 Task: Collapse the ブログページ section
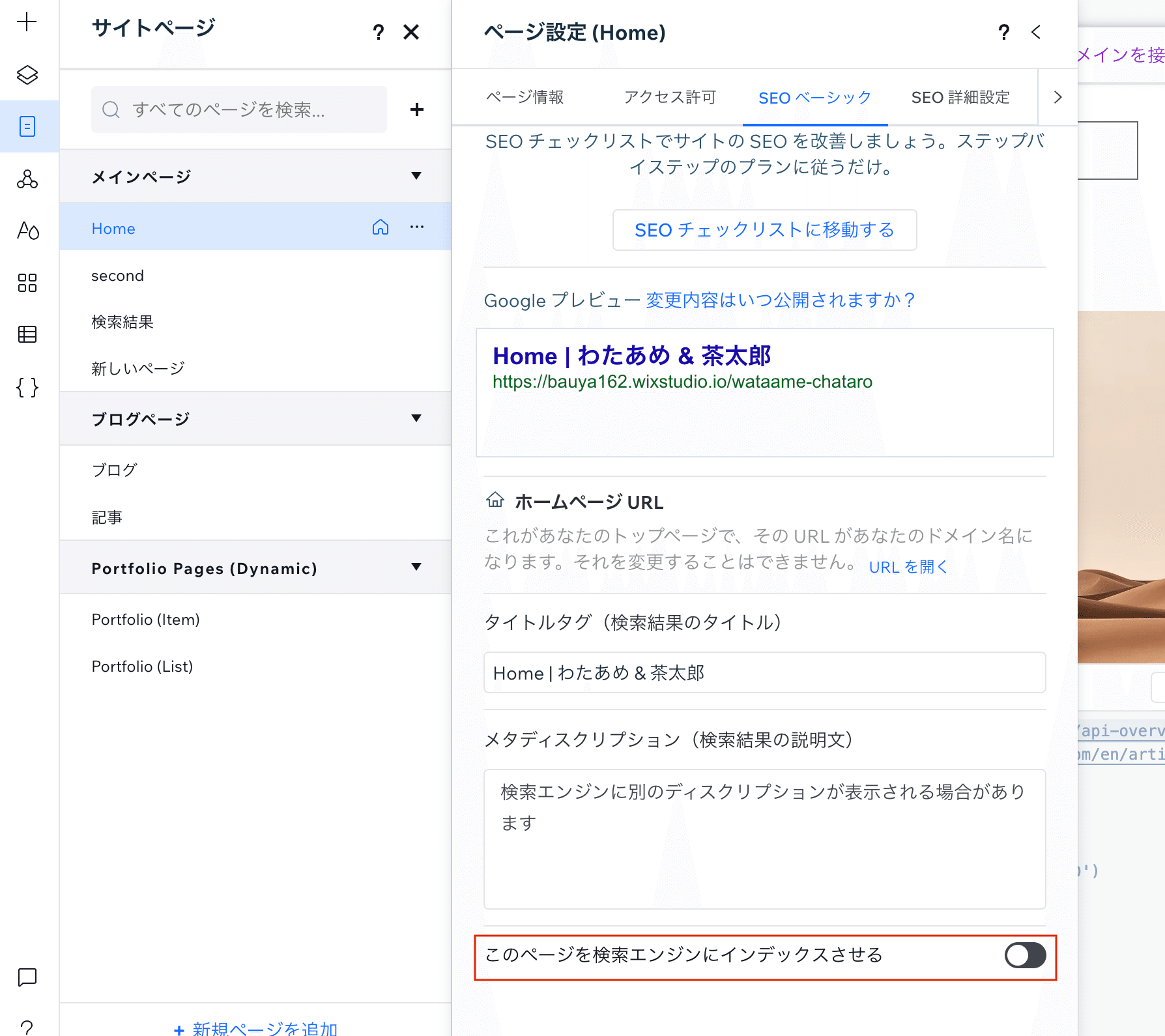[416, 419]
